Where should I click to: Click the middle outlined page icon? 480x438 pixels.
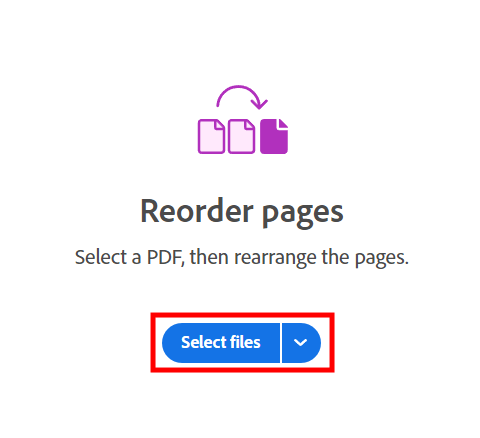coord(242,136)
